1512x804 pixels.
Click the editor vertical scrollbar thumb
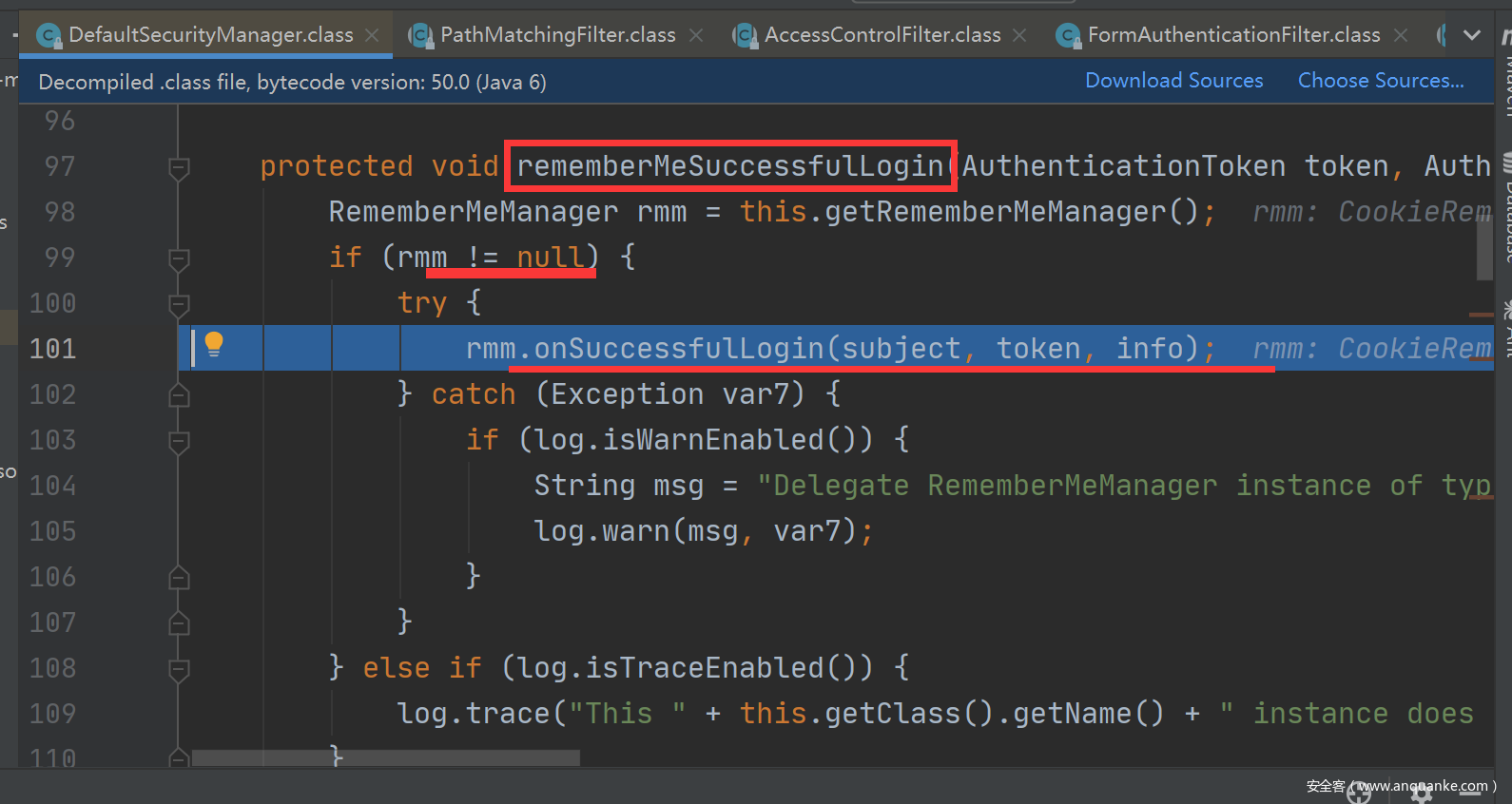[1483, 247]
